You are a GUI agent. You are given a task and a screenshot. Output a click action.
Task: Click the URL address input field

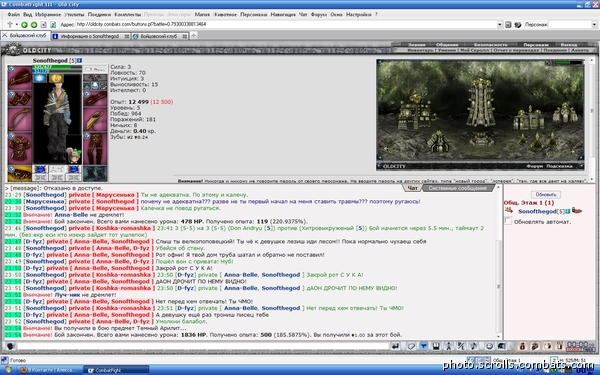click(x=285, y=24)
